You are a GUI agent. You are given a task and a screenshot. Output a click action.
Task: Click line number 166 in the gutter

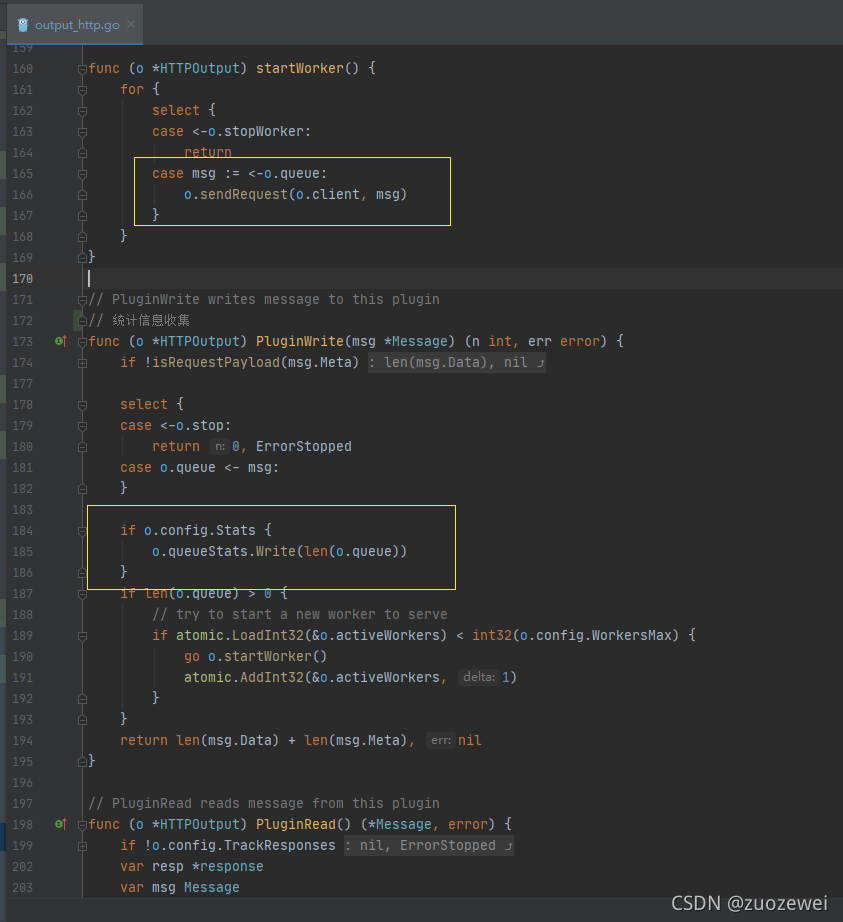click(x=22, y=195)
